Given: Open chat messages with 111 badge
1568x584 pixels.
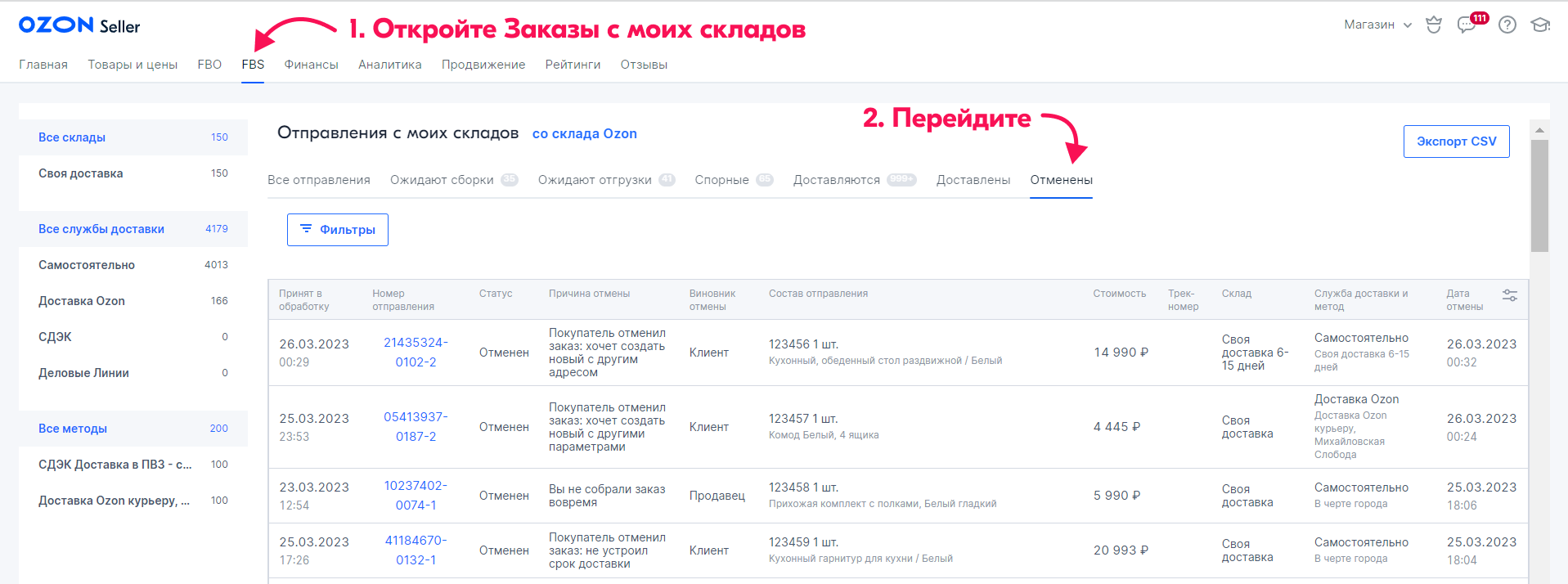Looking at the screenshot, I should click(x=1467, y=25).
